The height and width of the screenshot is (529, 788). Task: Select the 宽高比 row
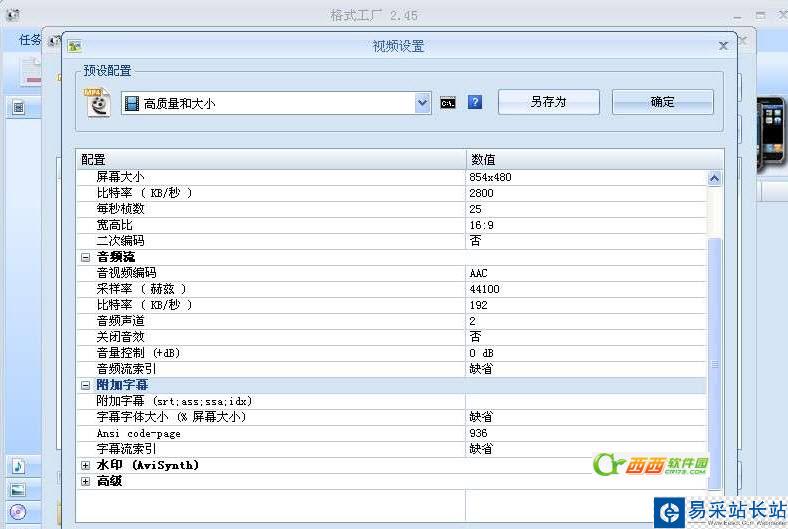tap(391, 226)
